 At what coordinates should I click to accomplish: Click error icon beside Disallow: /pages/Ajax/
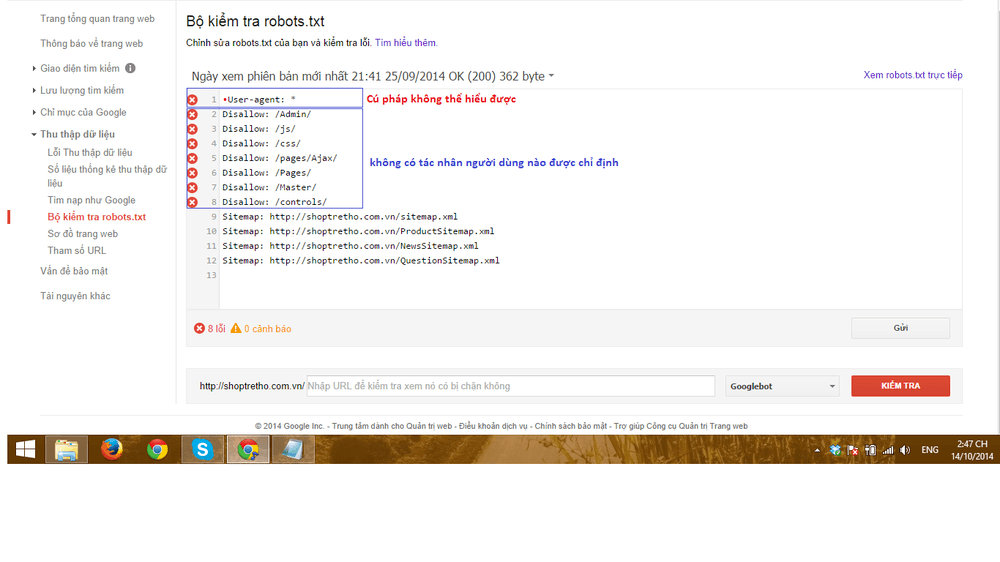[x=192, y=158]
